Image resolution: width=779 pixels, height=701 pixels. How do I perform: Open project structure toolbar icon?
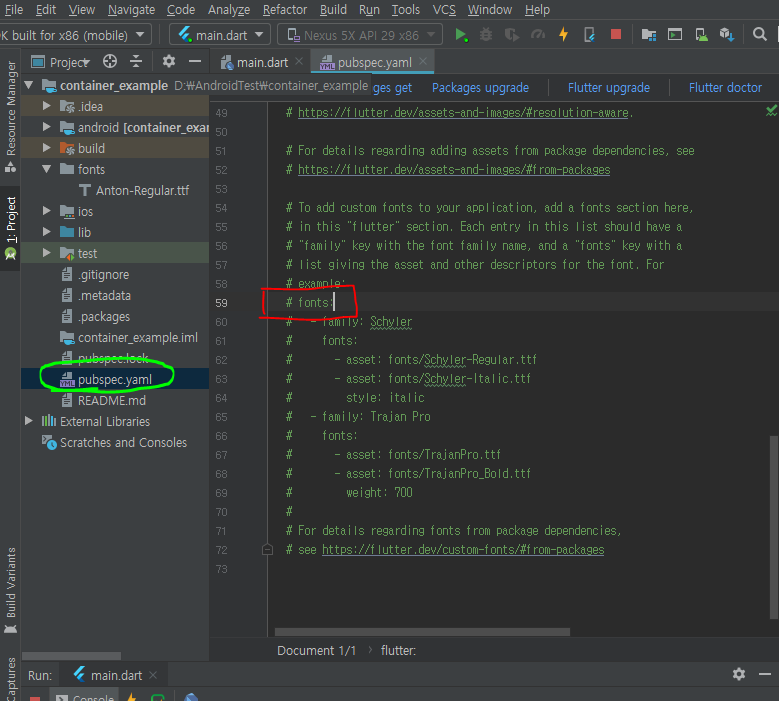coord(649,35)
